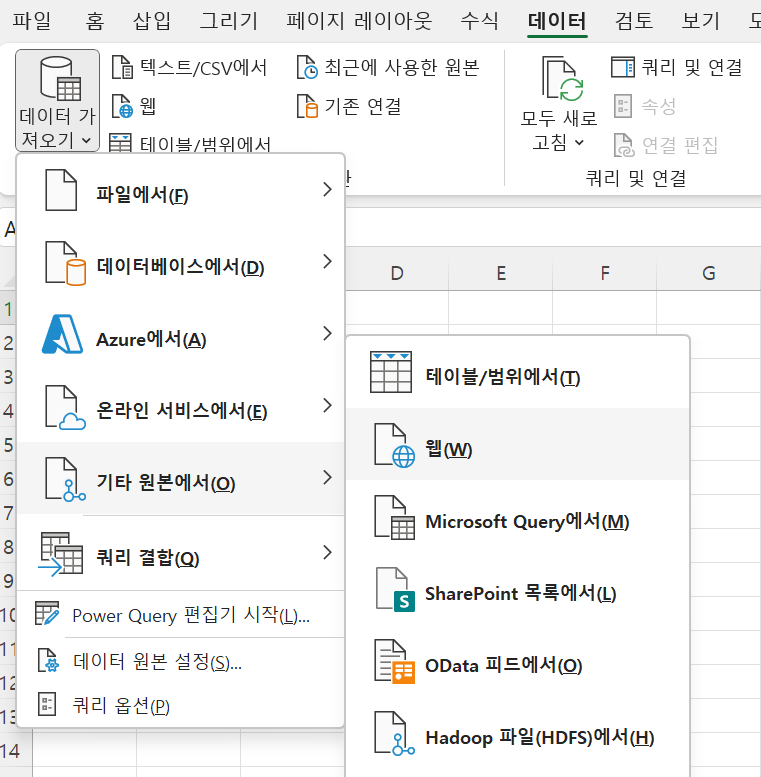
Task: Click the 파일에서 blank document icon
Action: 61,190
